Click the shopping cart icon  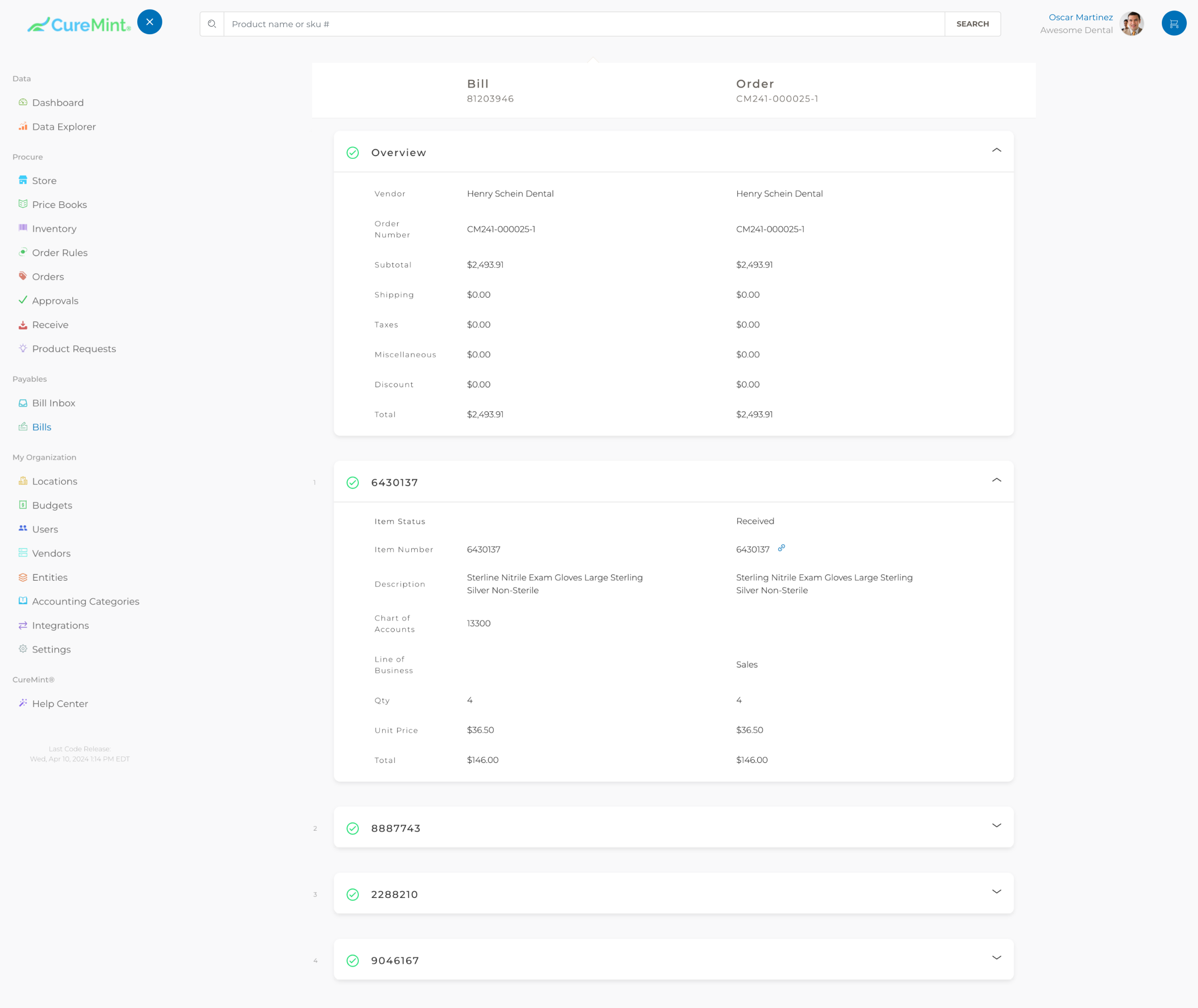(1174, 23)
